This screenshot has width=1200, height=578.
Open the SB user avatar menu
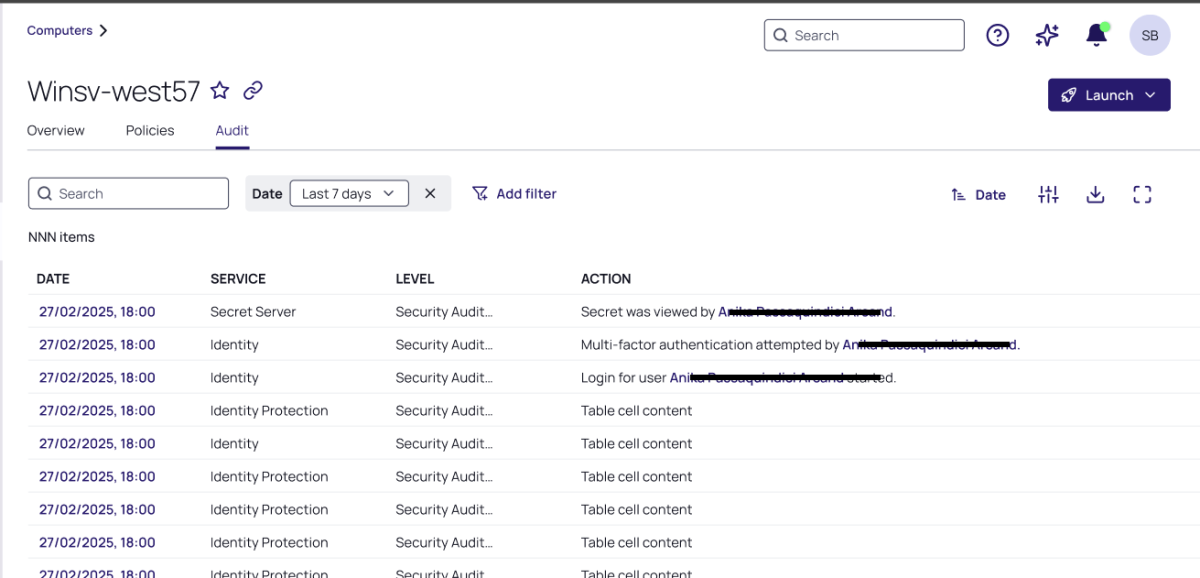click(x=1149, y=36)
